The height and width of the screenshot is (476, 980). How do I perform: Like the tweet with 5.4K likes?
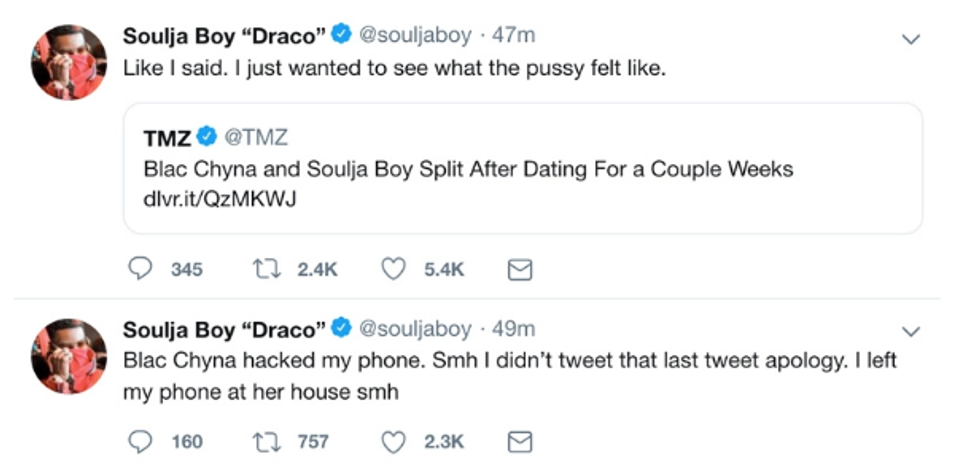[x=396, y=269]
